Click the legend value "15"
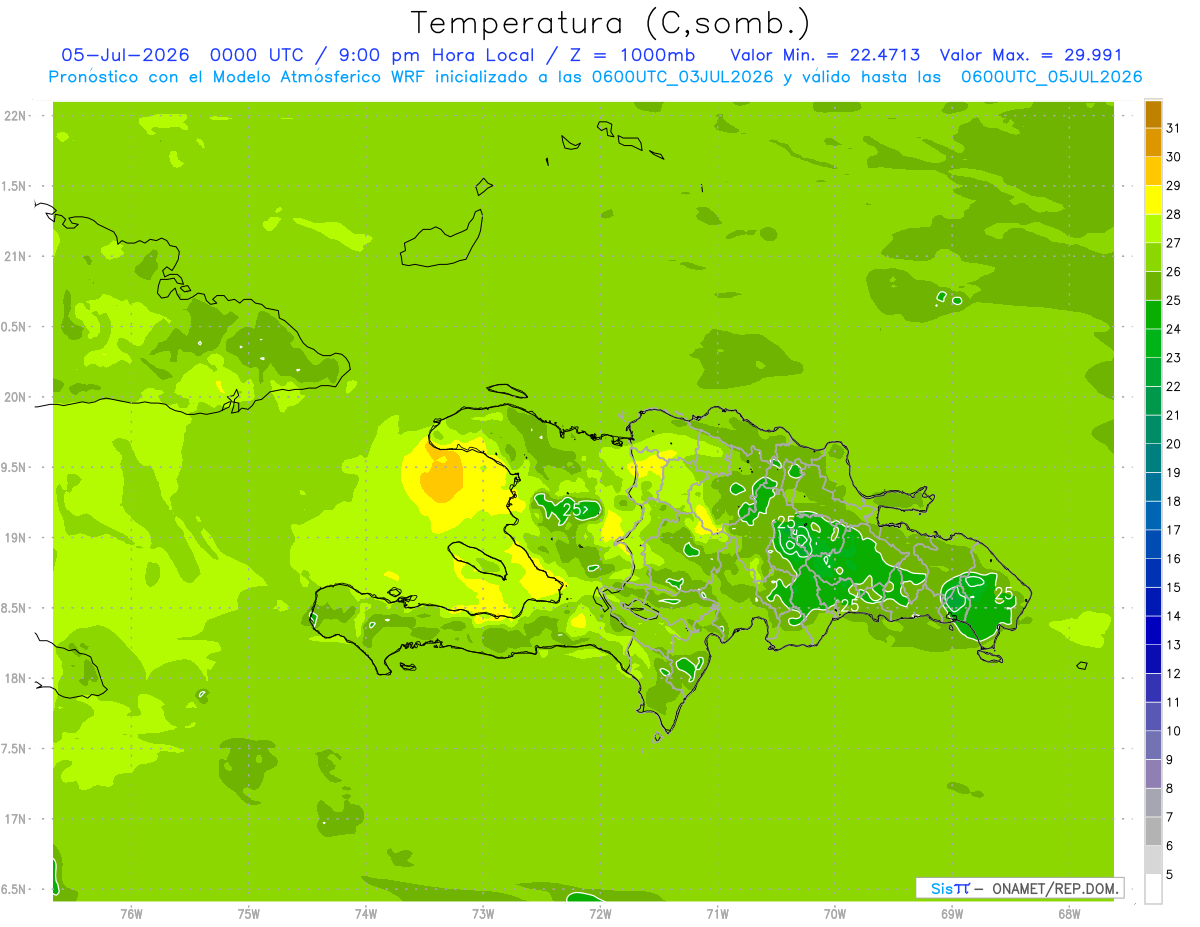 click(1174, 587)
